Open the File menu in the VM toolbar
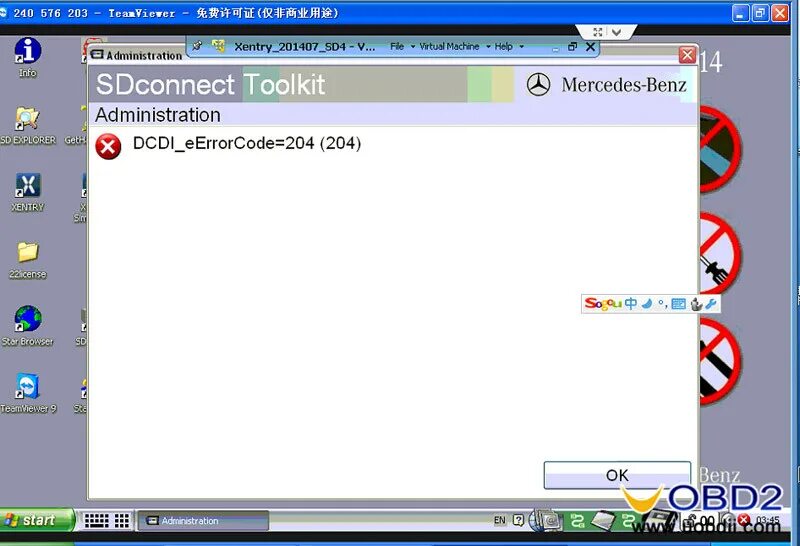Viewport: 800px width, 546px height. tap(397, 46)
